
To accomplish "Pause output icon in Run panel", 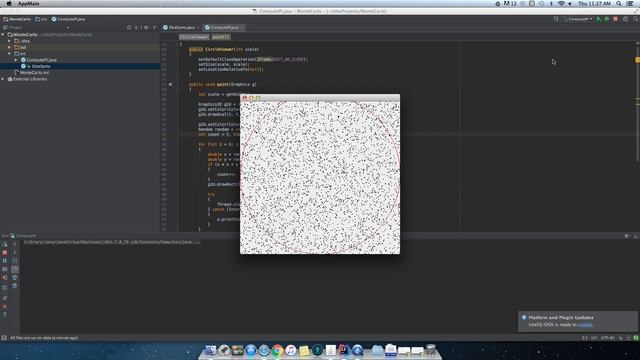I will [5, 261].
